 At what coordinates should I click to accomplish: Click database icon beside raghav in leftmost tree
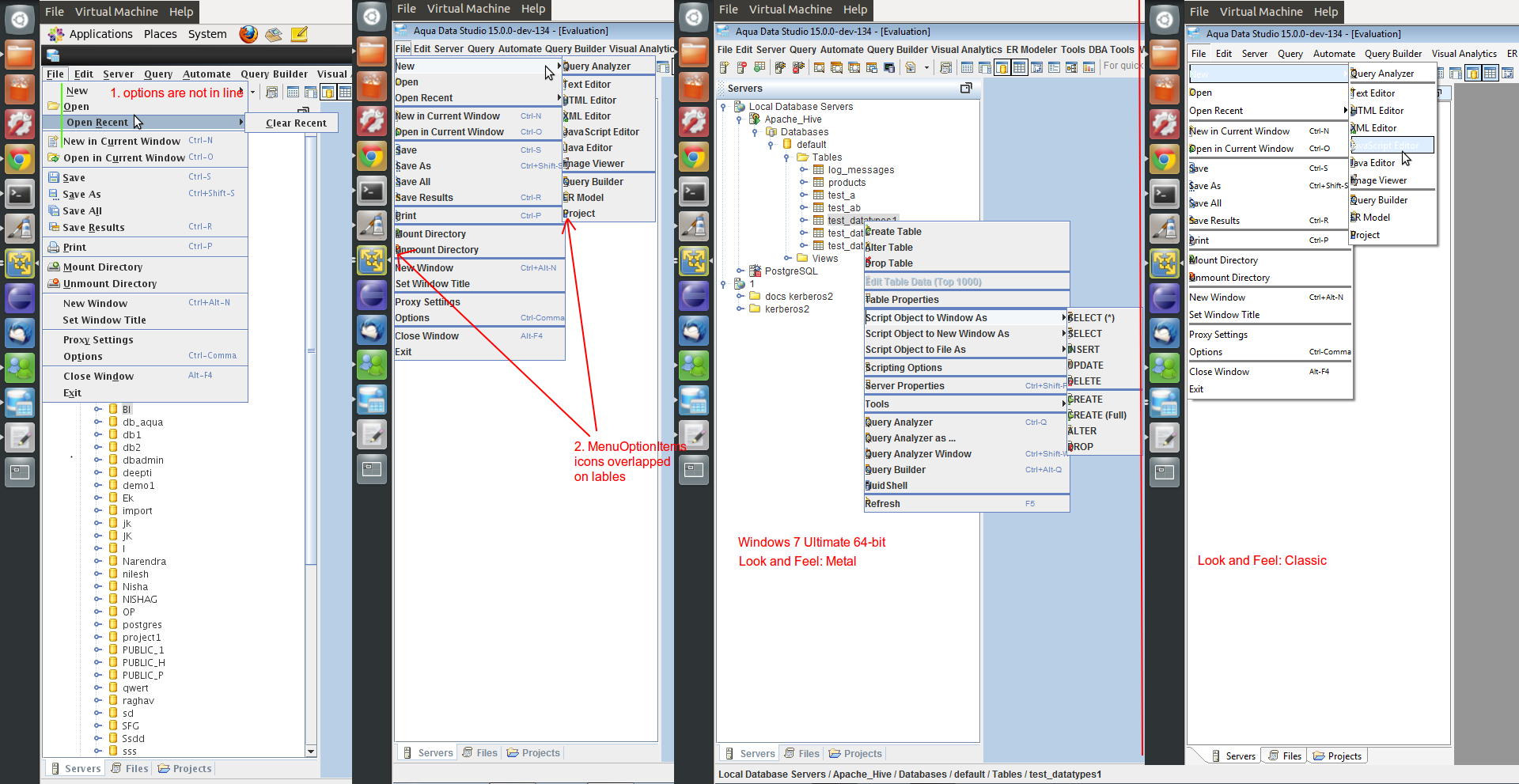(113, 701)
